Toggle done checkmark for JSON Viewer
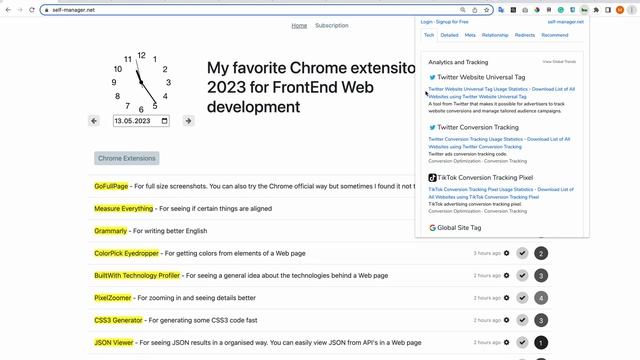This screenshot has width=640, height=360. (x=522, y=342)
